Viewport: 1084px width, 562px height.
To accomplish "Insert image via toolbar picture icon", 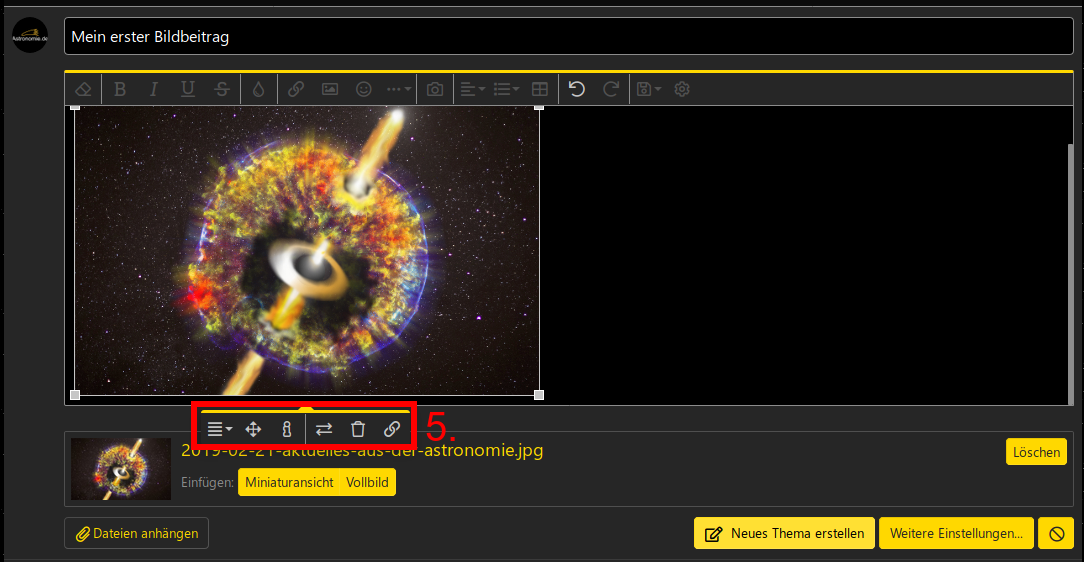I will coord(330,89).
